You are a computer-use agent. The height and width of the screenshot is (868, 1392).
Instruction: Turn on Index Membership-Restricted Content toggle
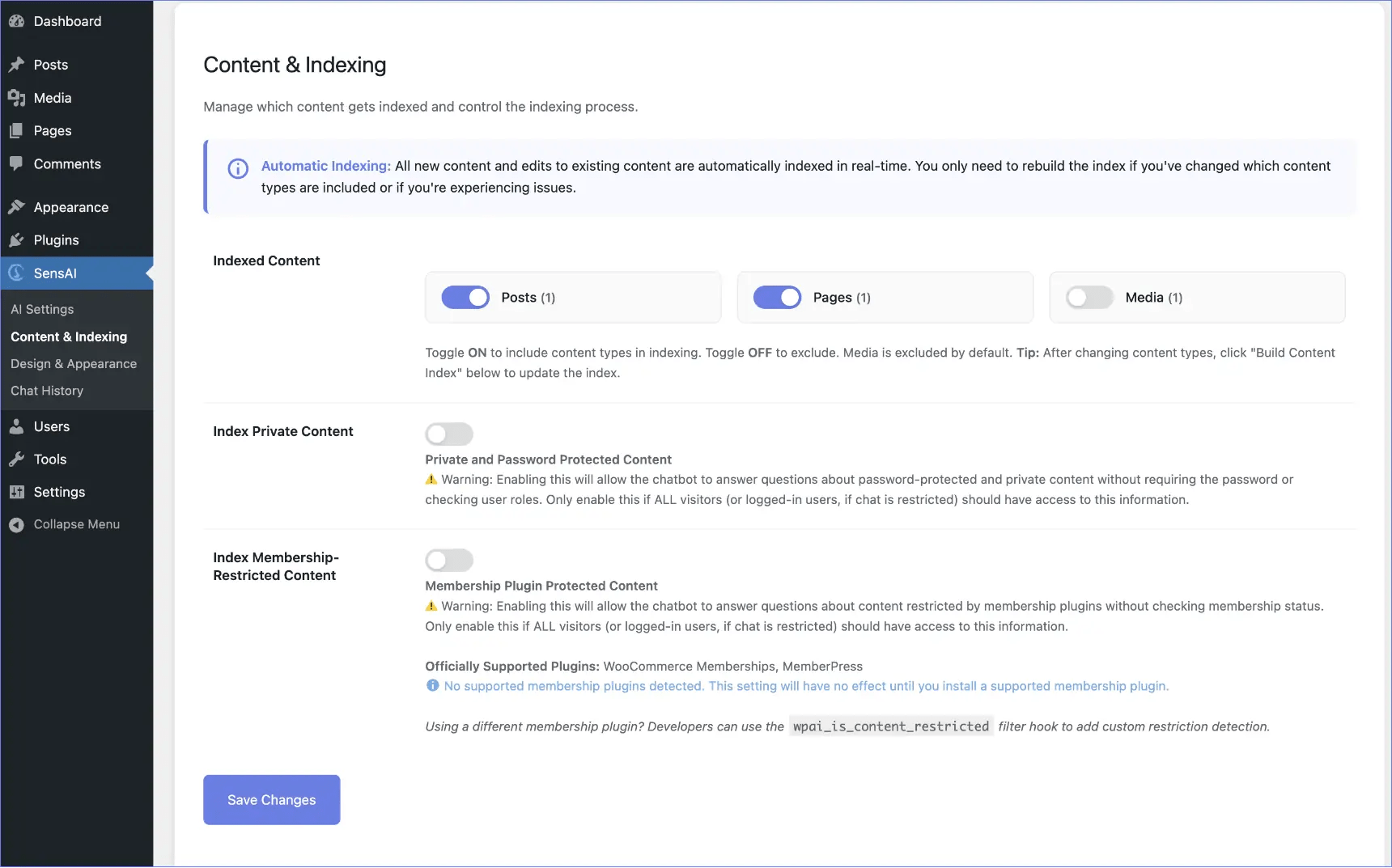point(449,560)
